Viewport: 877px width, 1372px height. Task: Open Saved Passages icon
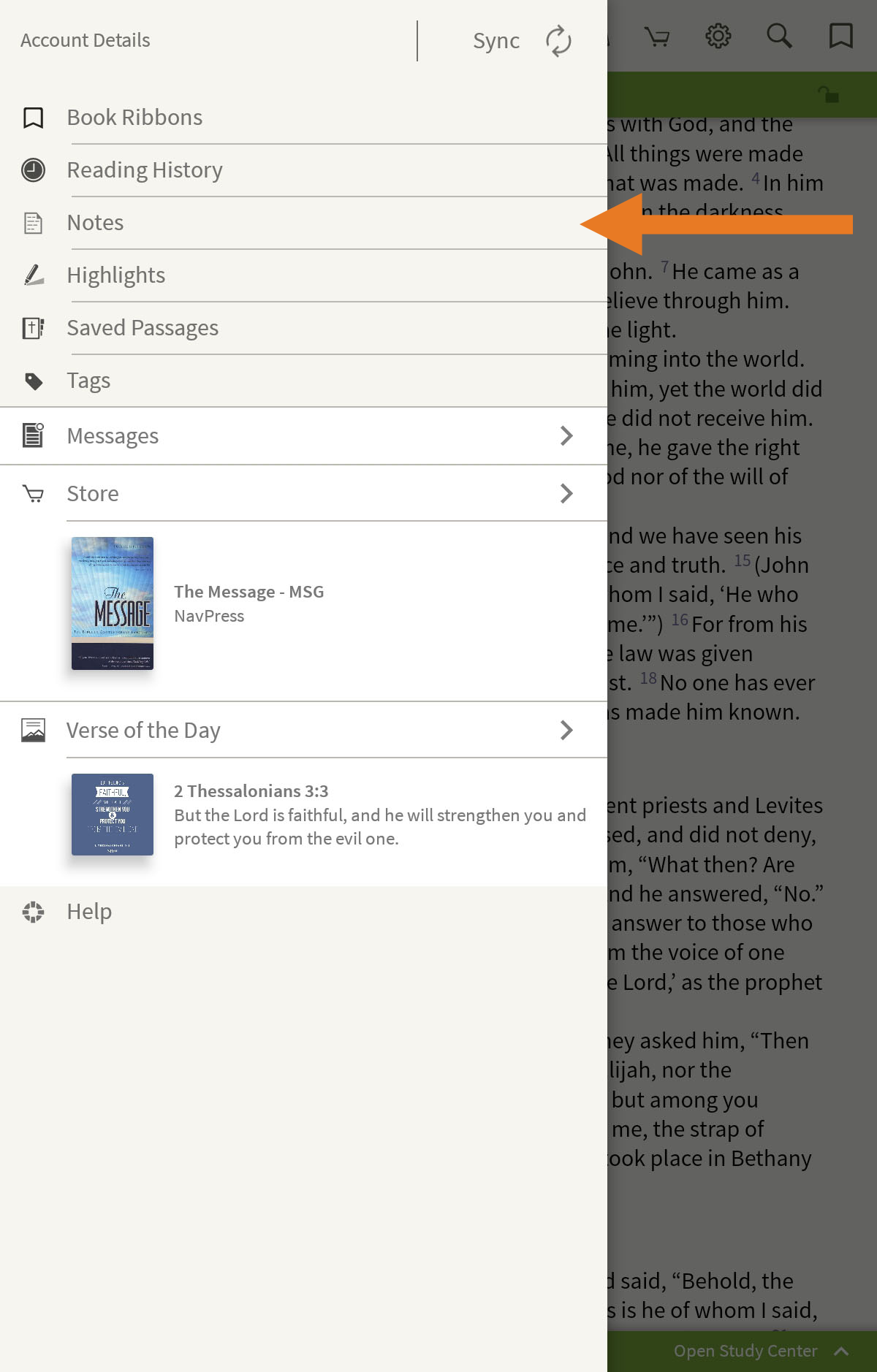click(x=33, y=328)
